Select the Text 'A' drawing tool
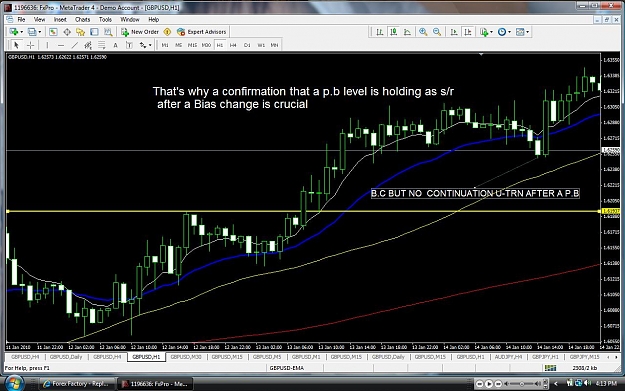Image resolution: width=625 pixels, height=391 pixels. 116,45
